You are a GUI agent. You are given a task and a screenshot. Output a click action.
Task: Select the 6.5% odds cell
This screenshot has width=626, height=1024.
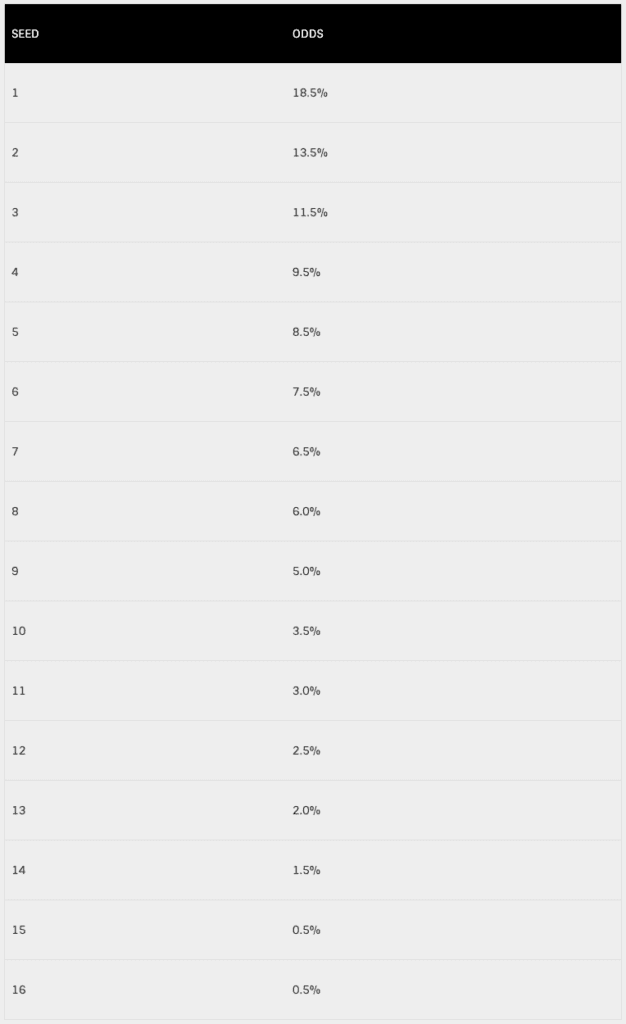click(306, 452)
